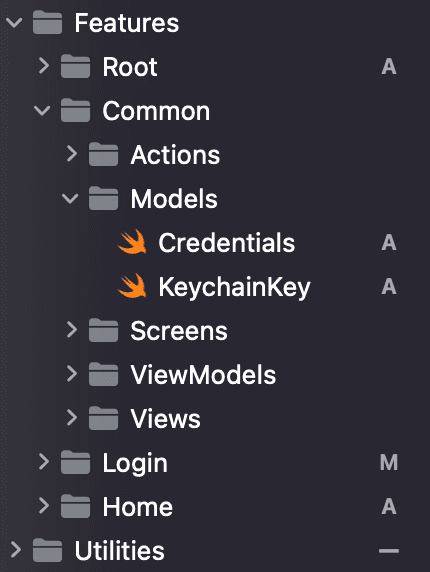Select the Features group label
This screenshot has height=572, width=430.
point(127,23)
